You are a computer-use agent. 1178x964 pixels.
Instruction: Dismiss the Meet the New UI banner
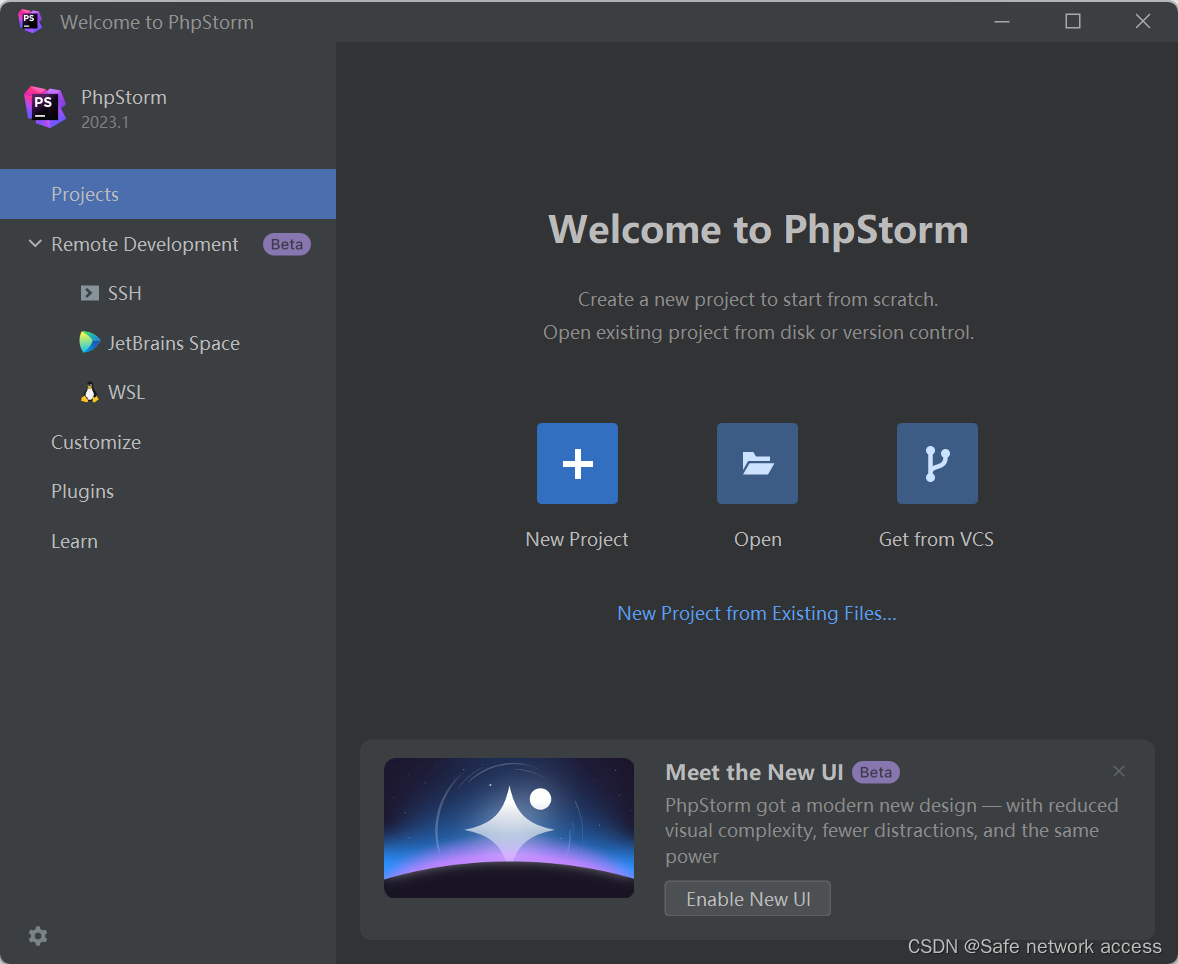[1119, 771]
